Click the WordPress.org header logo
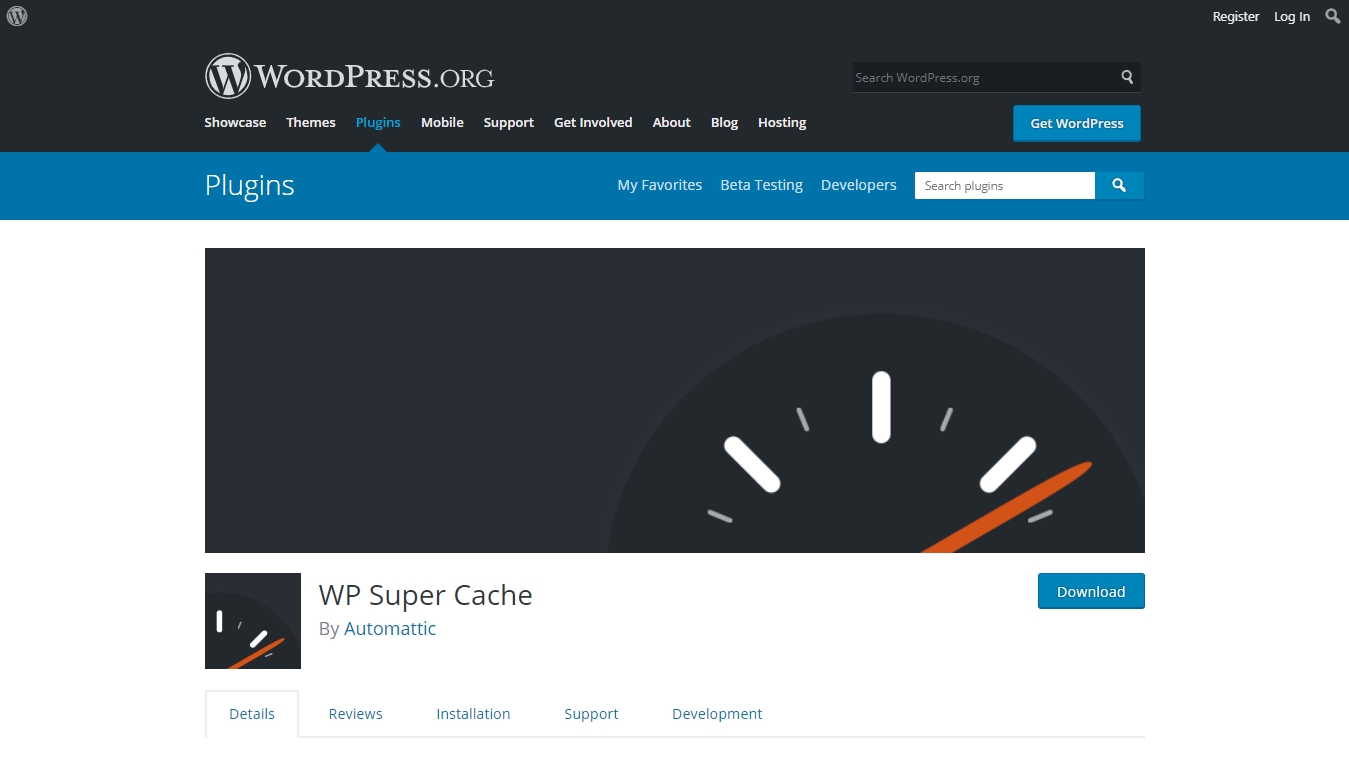The image size is (1349, 767). [349, 76]
